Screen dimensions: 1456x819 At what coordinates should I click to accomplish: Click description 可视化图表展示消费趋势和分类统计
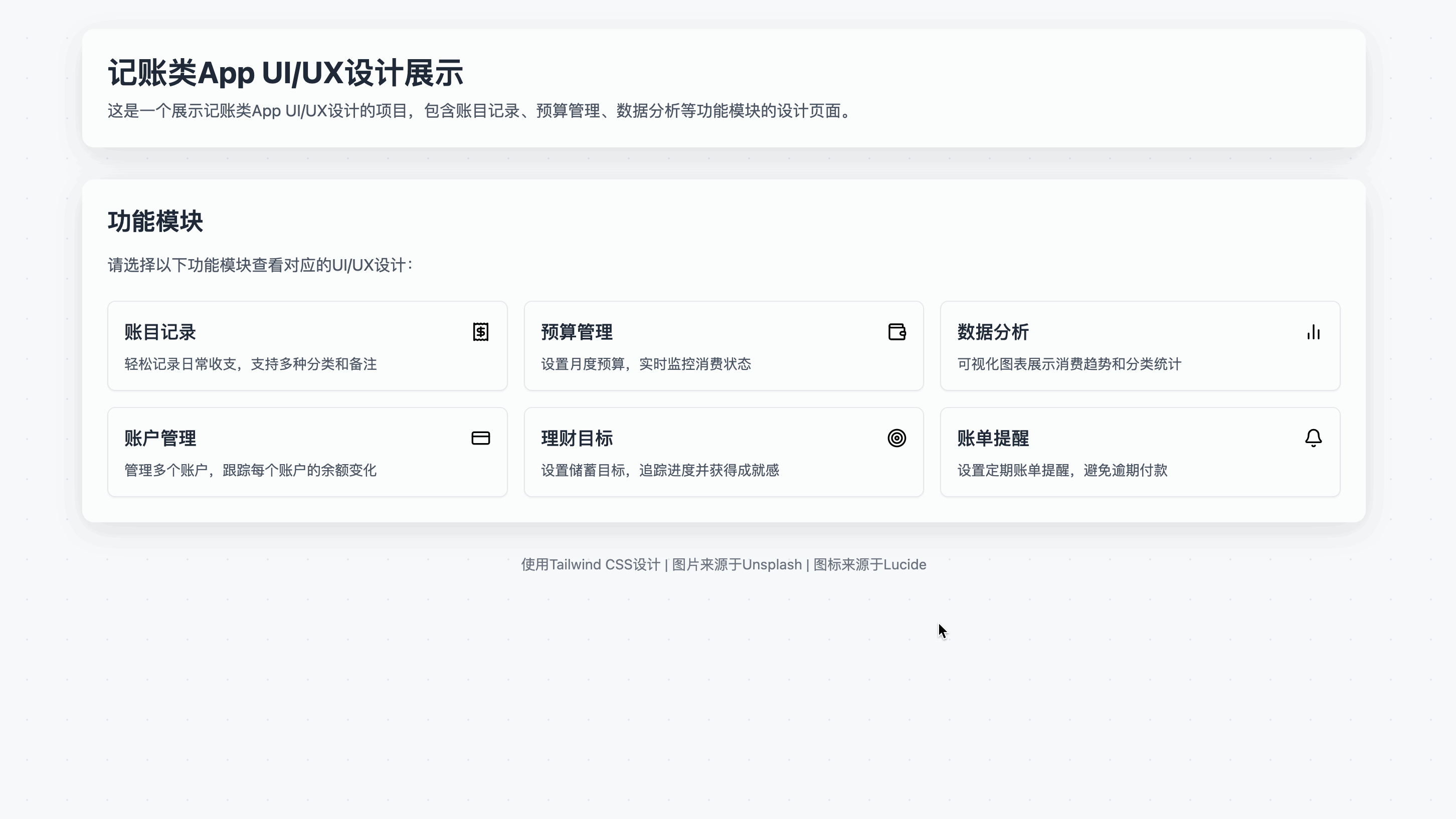click(1069, 364)
